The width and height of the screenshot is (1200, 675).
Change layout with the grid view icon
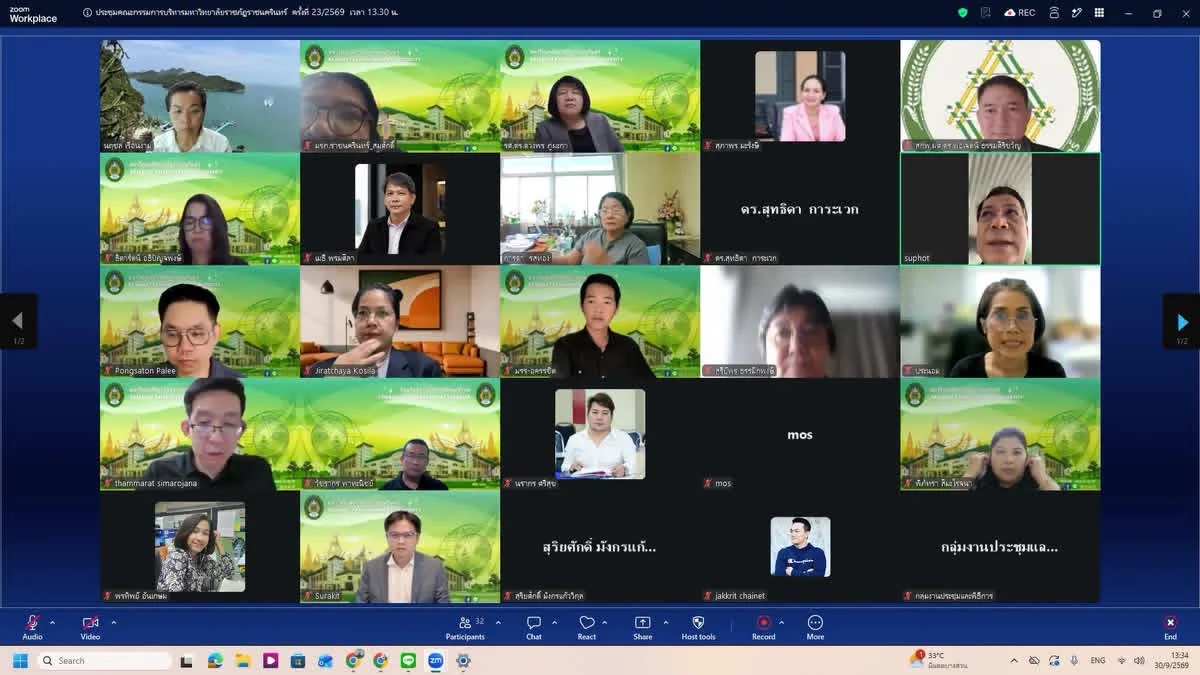click(x=1100, y=13)
